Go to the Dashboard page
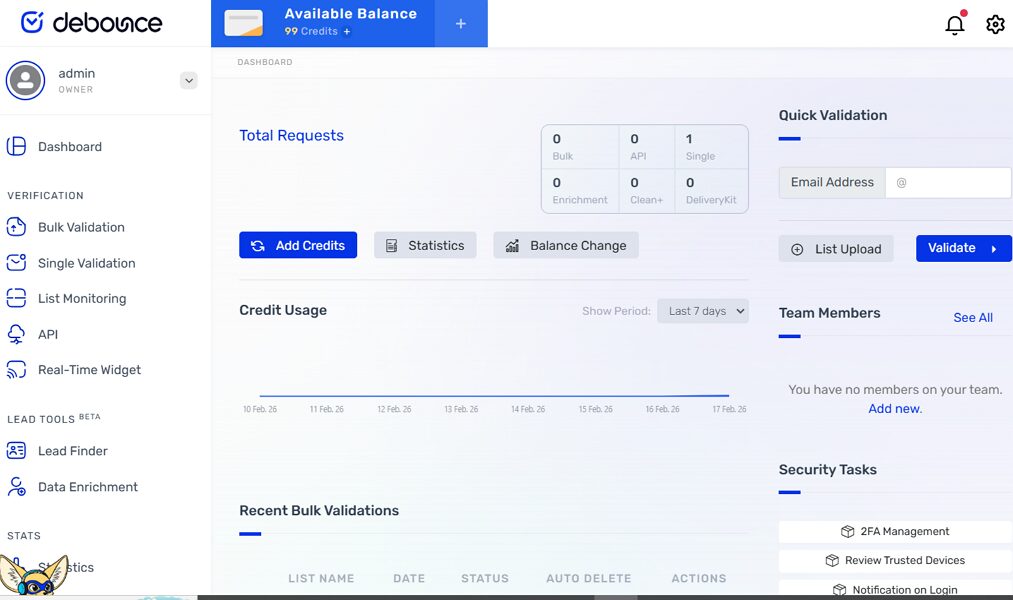Screen dimensions: 1013x600 coord(69,146)
